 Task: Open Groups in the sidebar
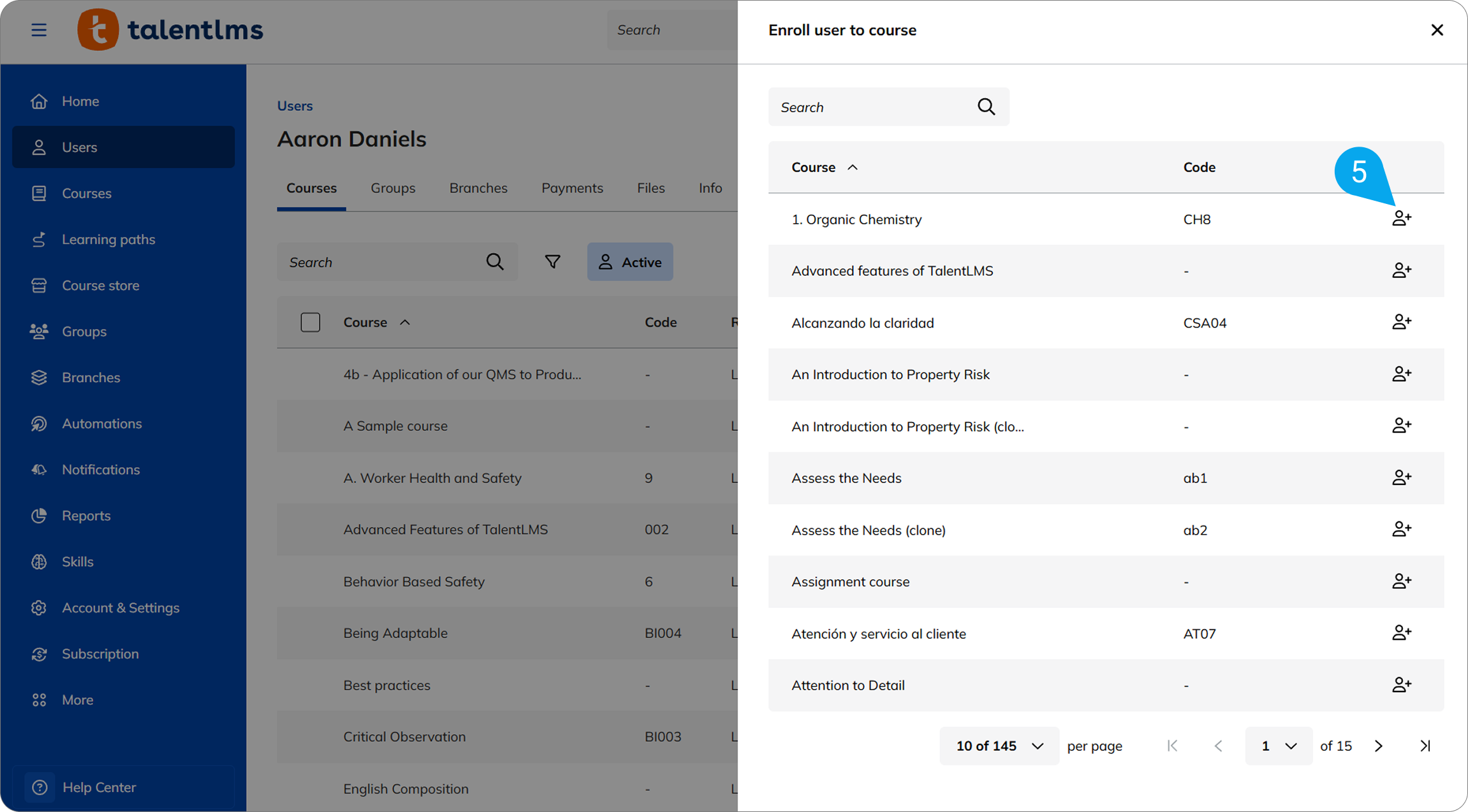point(123,331)
